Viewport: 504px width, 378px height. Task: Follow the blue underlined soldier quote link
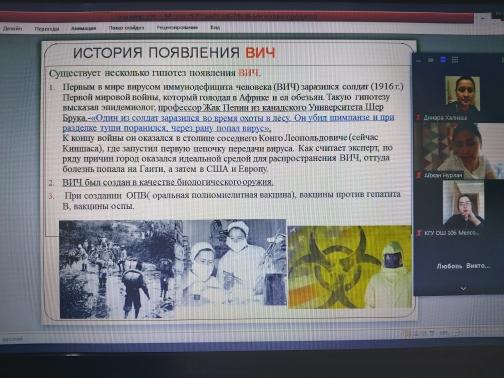[228, 123]
